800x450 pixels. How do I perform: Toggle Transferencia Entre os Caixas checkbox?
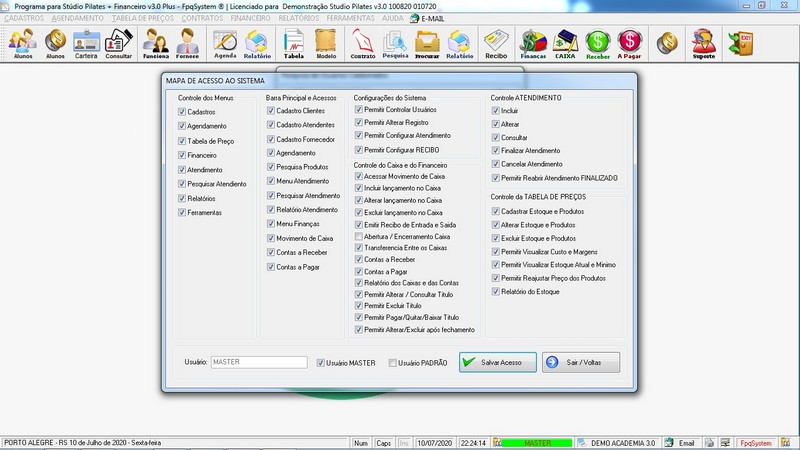pyautogui.click(x=359, y=247)
